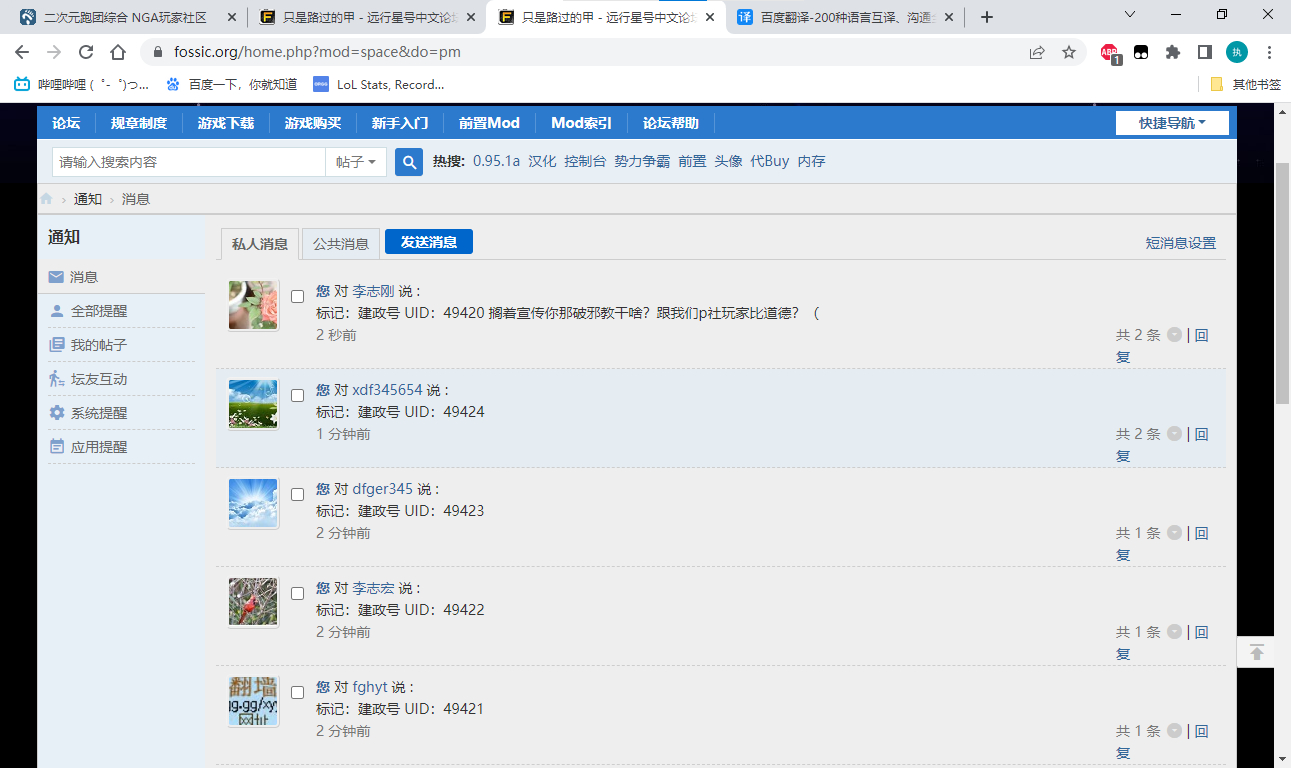Screen dimensions: 1291x768
Task: Expand the 快捷导航 dropdown menu
Action: tap(1171, 122)
